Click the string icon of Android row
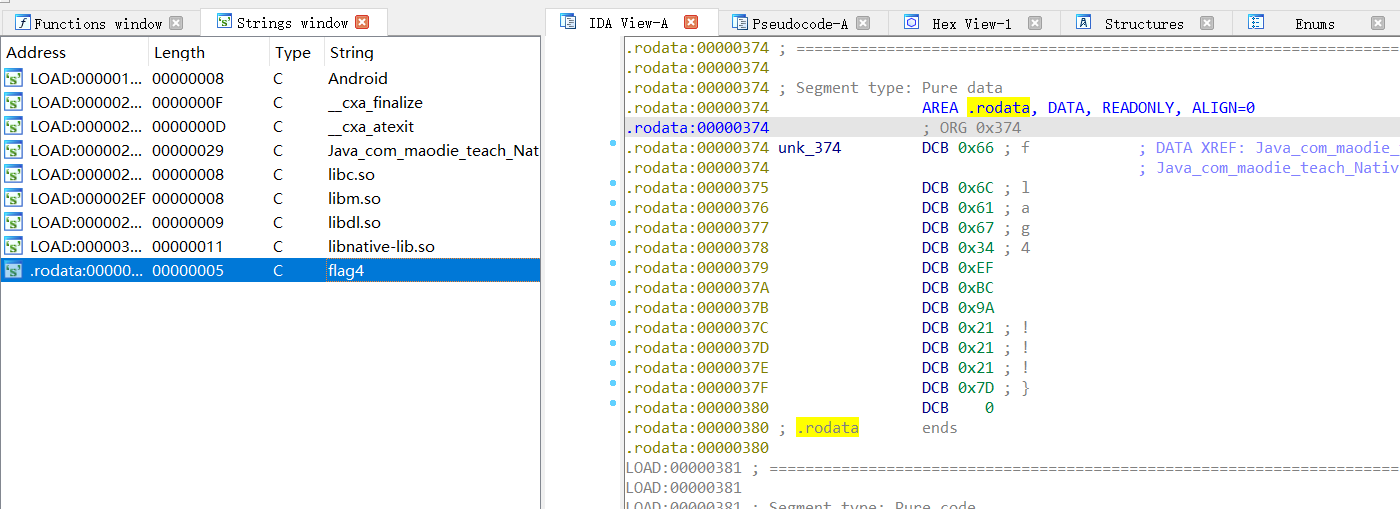 point(14,78)
